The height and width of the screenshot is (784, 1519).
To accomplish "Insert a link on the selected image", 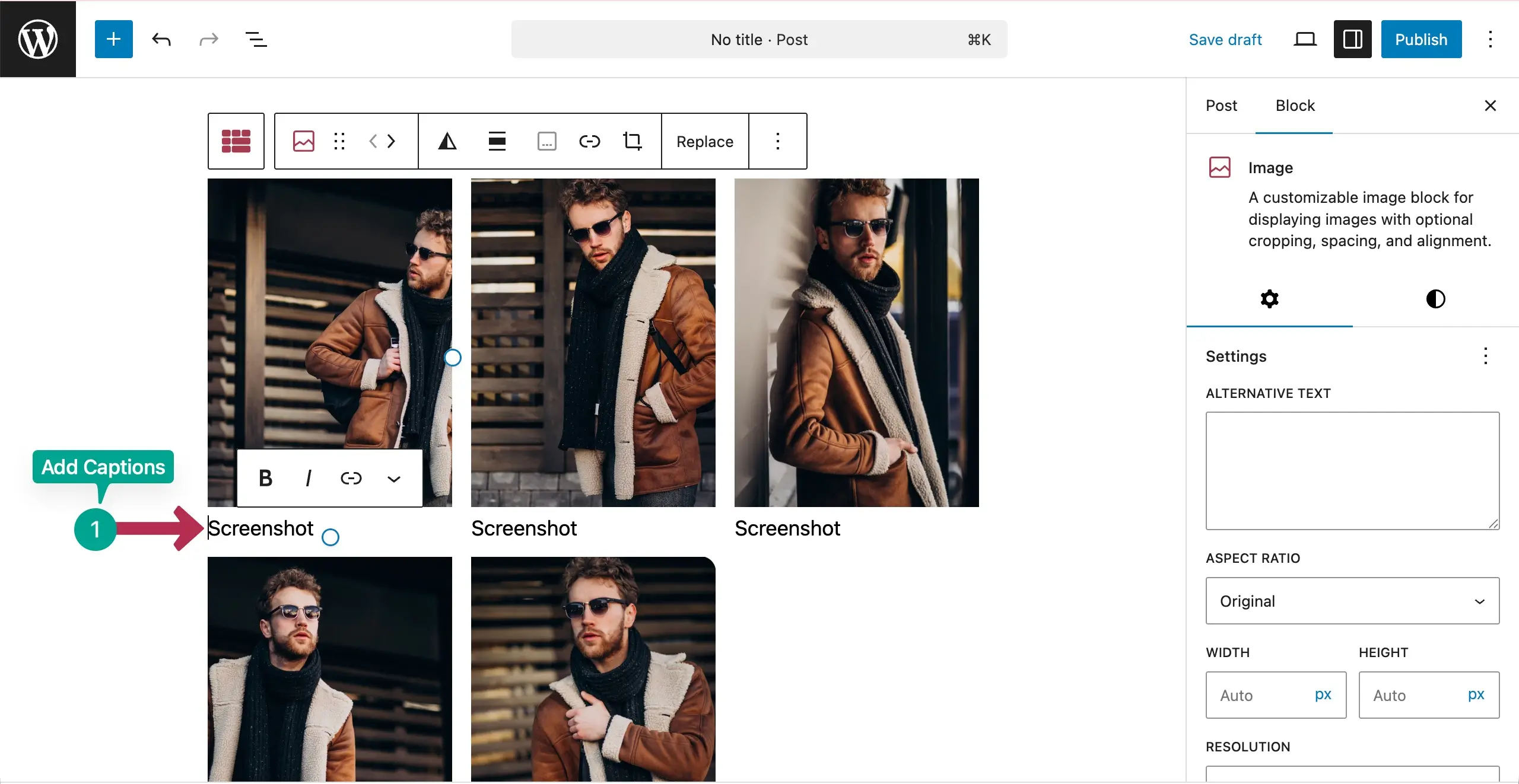I will tap(589, 141).
